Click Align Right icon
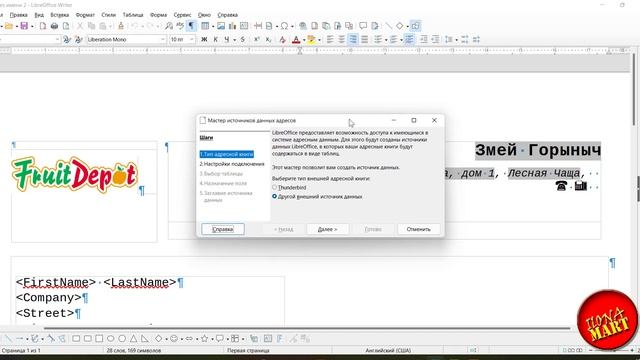This screenshot has height=360, width=640. pos(353,40)
